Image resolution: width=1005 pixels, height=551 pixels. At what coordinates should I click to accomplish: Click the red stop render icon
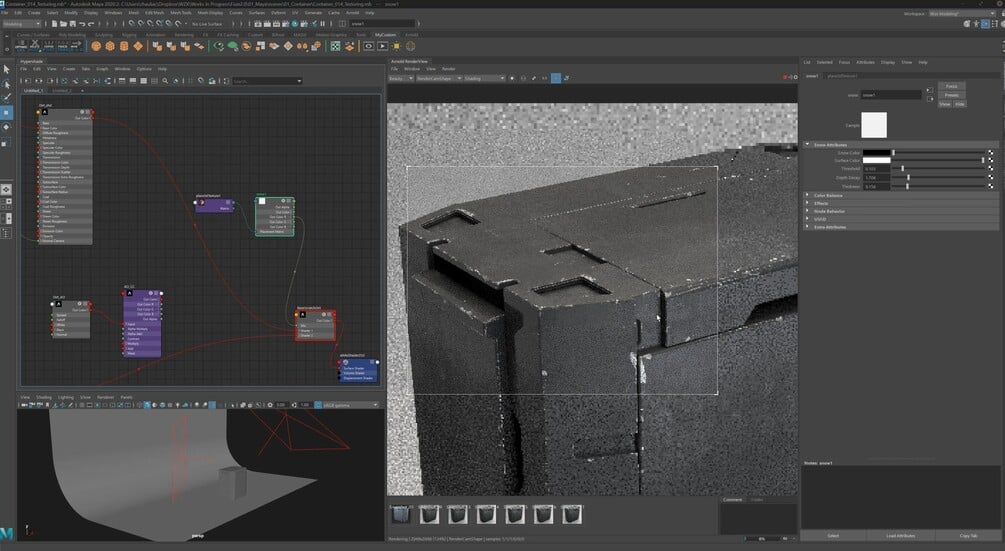(x=546, y=78)
